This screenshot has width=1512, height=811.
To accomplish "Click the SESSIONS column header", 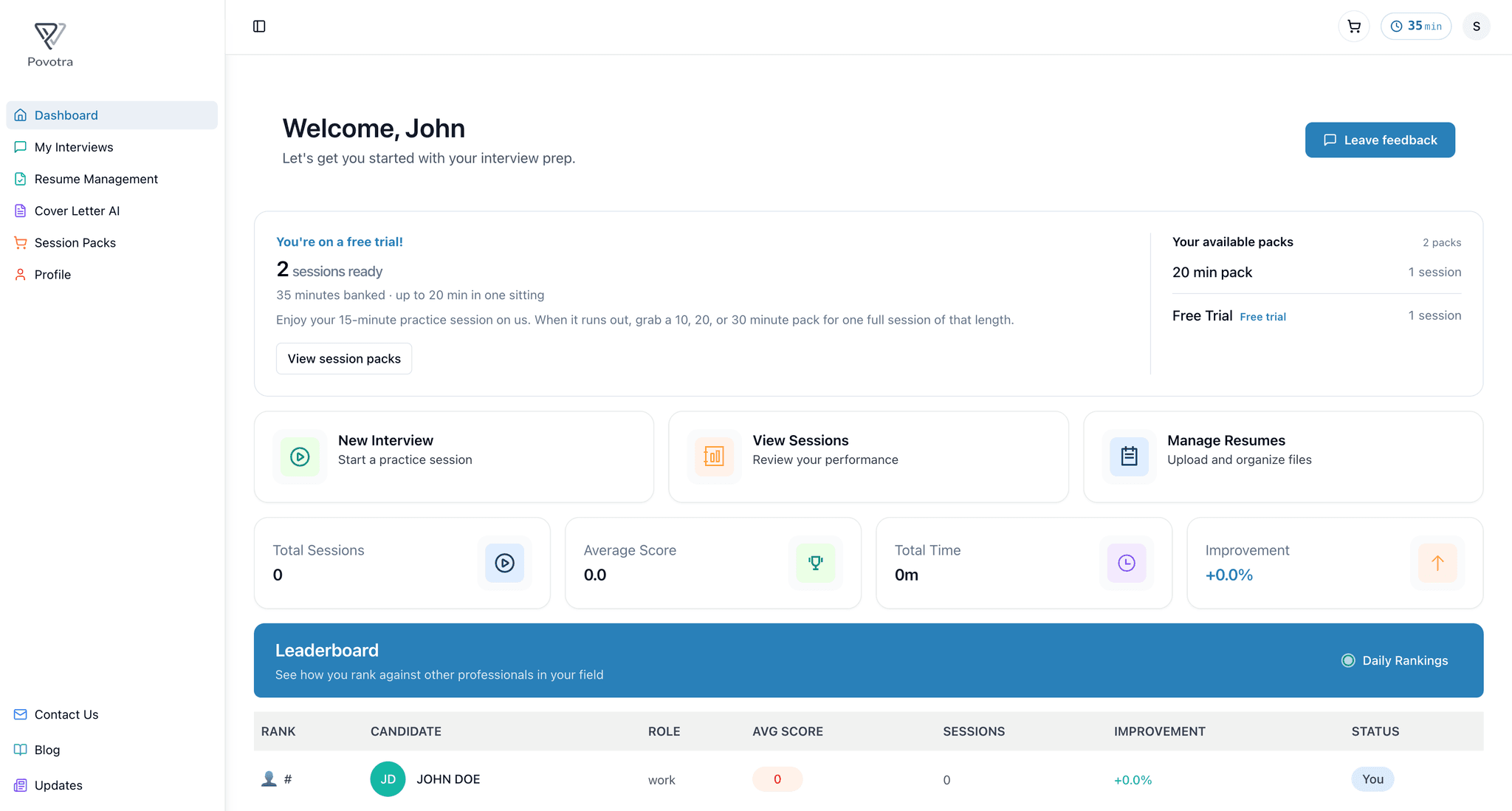I will [974, 731].
